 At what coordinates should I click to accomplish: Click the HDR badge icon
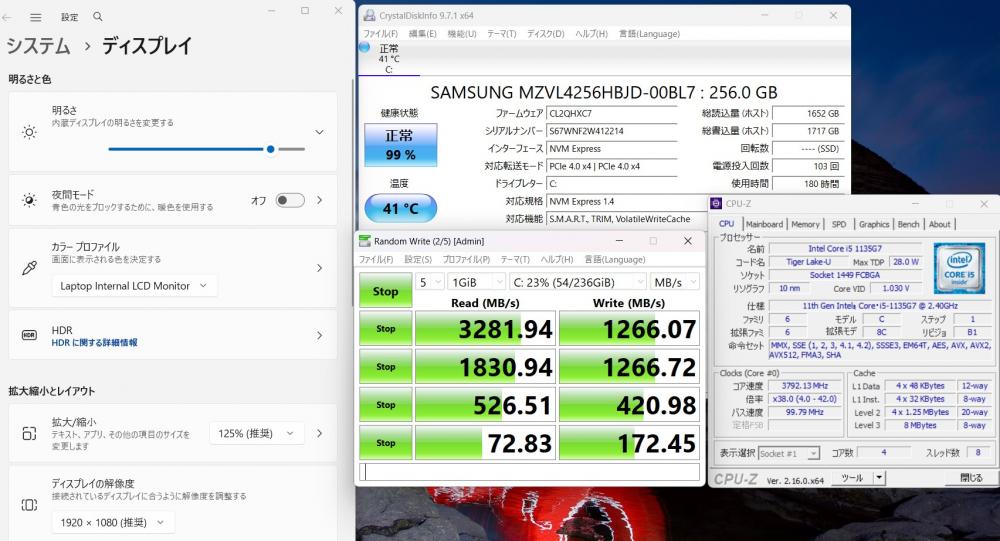click(29, 335)
